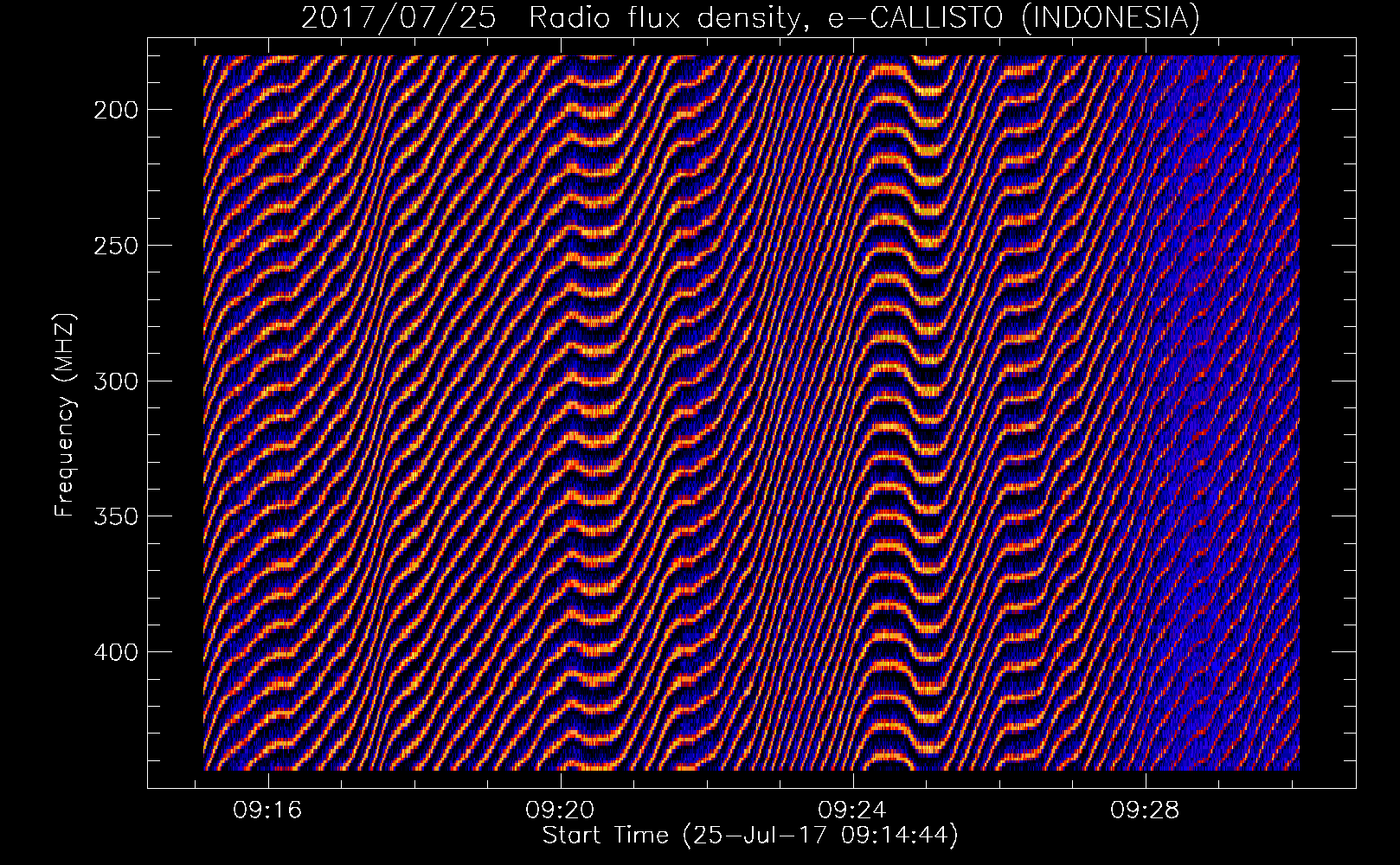Click the 09:24 time tick label
Viewport: 1400px width, 865px height.
853,811
